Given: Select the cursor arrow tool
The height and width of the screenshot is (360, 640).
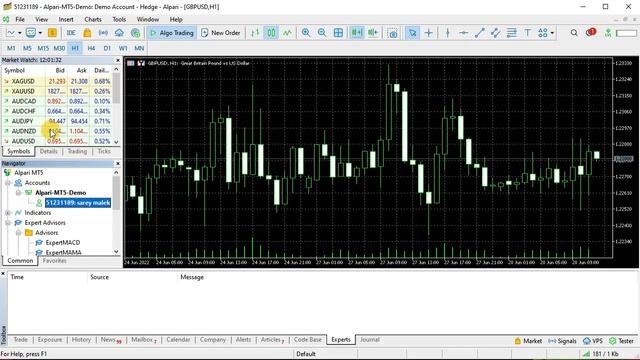Looking at the screenshot, I should pos(412,33).
